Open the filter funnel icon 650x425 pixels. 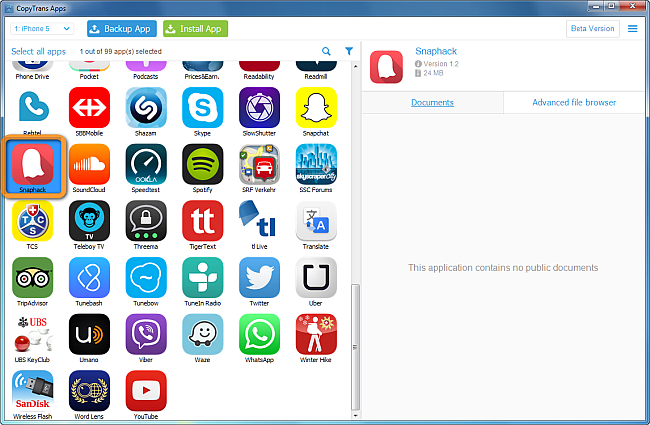349,51
